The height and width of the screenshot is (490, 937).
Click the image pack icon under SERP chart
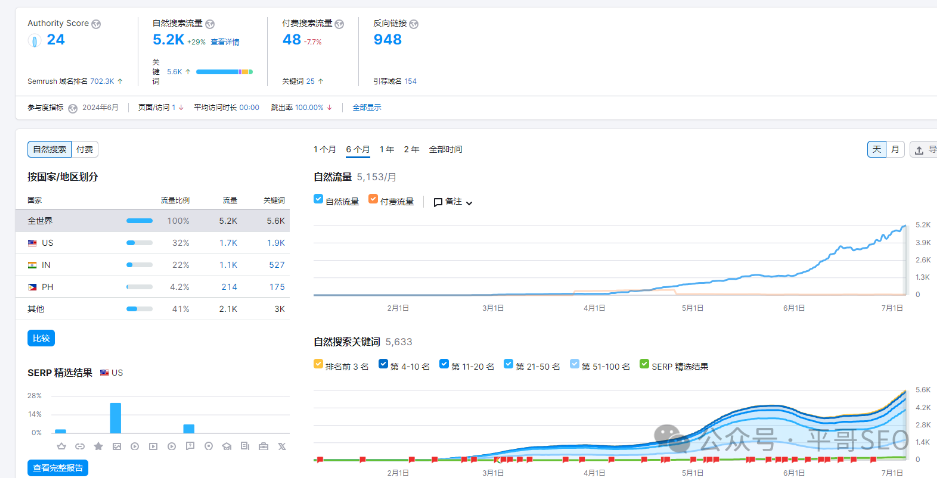coord(116,445)
